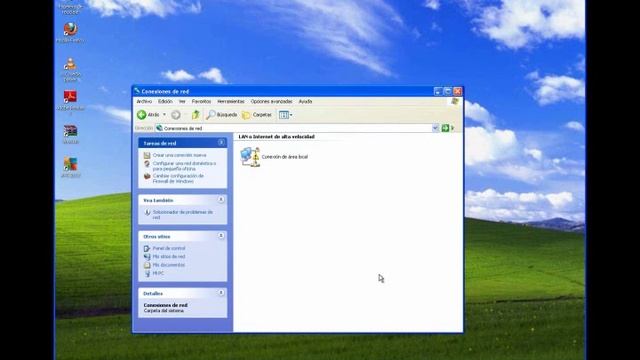Click the green Atrás back button
This screenshot has width=640, height=360.
click(x=148, y=115)
